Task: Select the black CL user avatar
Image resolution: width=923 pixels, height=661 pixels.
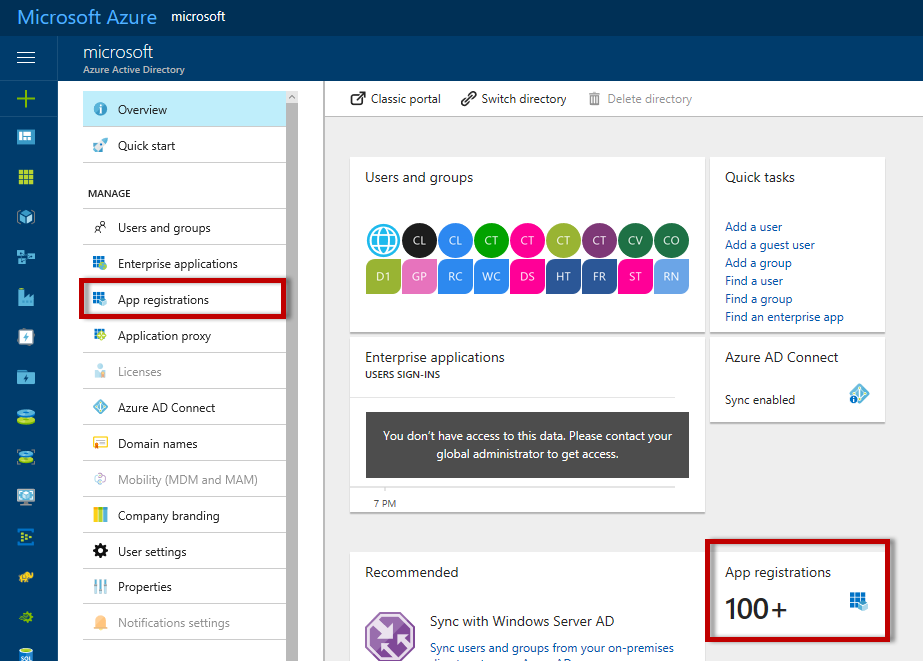Action: pos(419,240)
